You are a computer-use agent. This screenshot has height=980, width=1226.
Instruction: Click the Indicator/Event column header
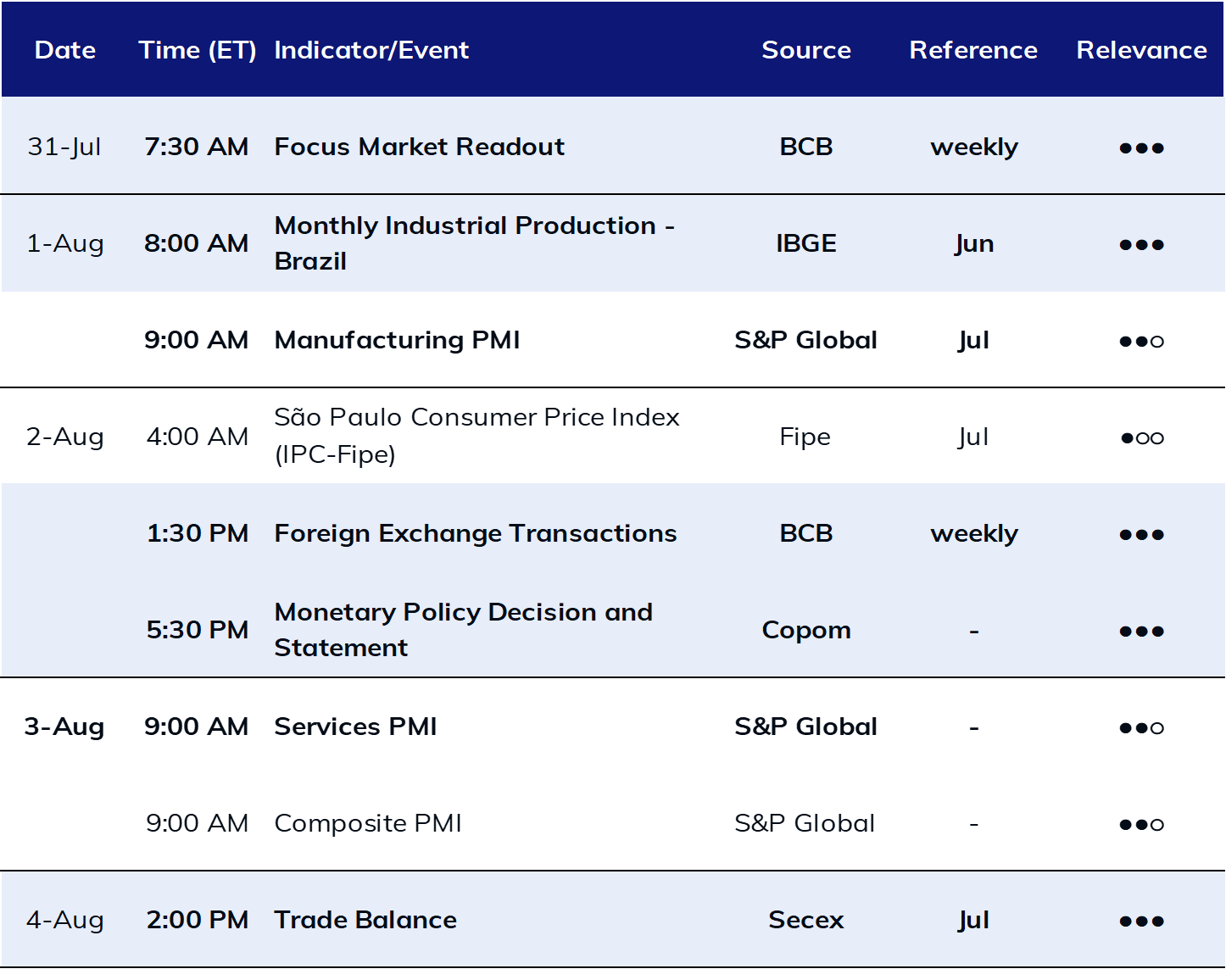pyautogui.click(x=371, y=50)
